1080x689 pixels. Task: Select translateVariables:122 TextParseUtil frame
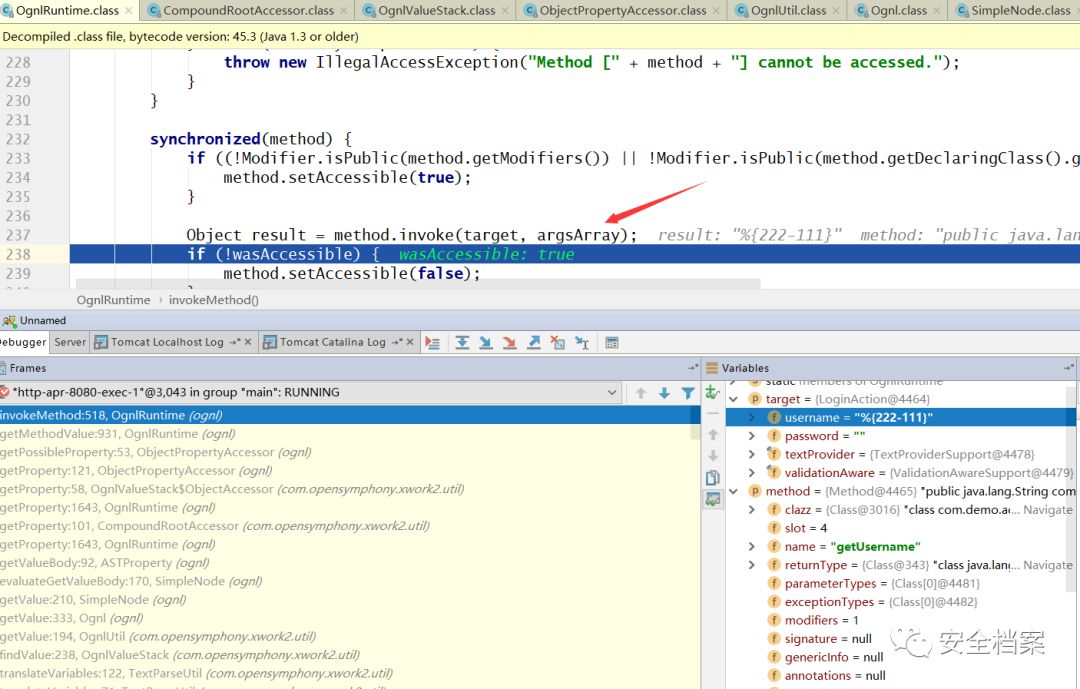(349, 673)
